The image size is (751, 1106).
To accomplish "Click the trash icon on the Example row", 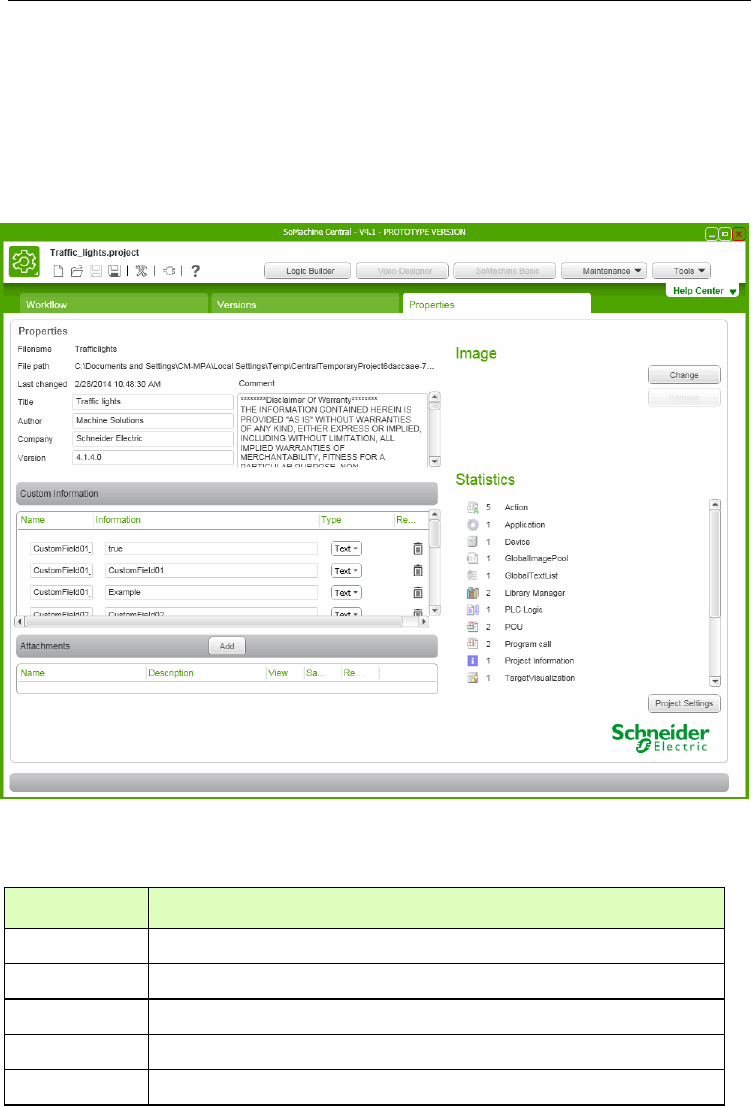I will click(x=417, y=592).
